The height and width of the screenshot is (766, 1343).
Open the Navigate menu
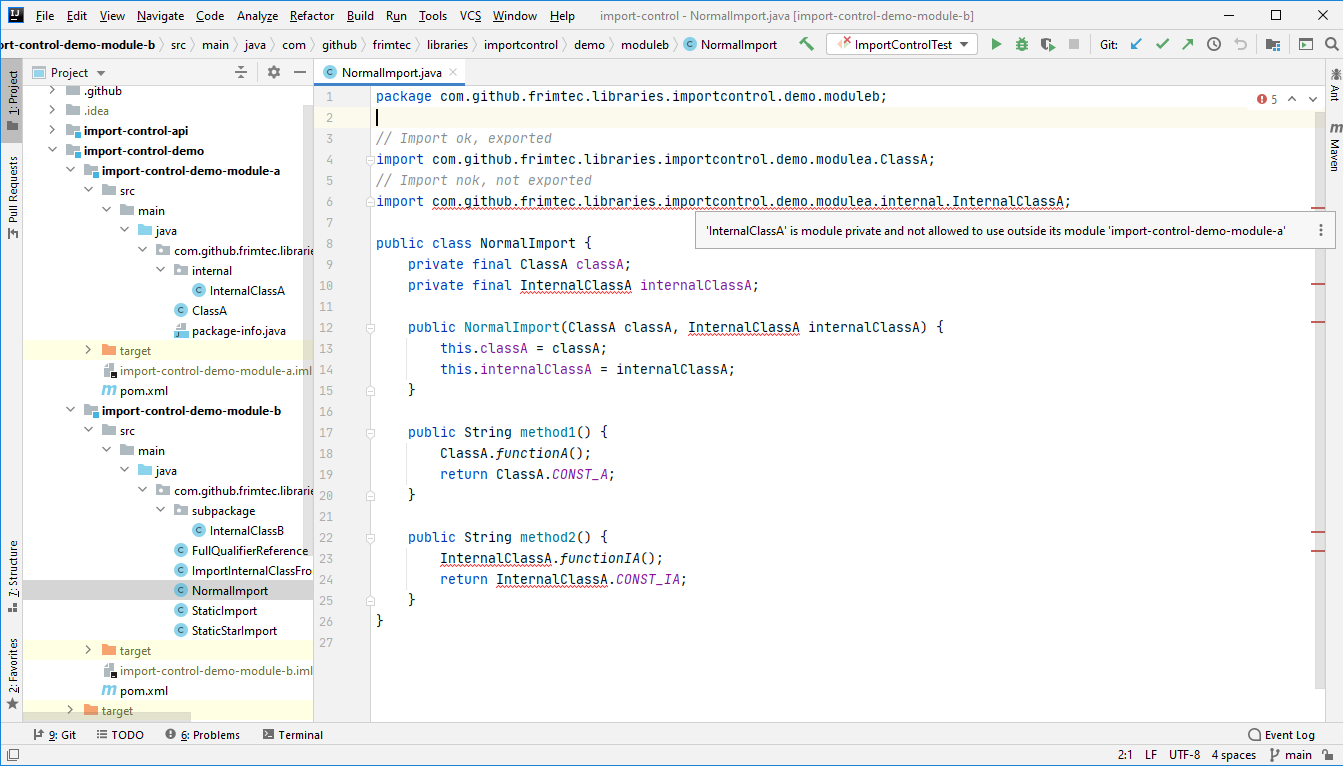(161, 16)
